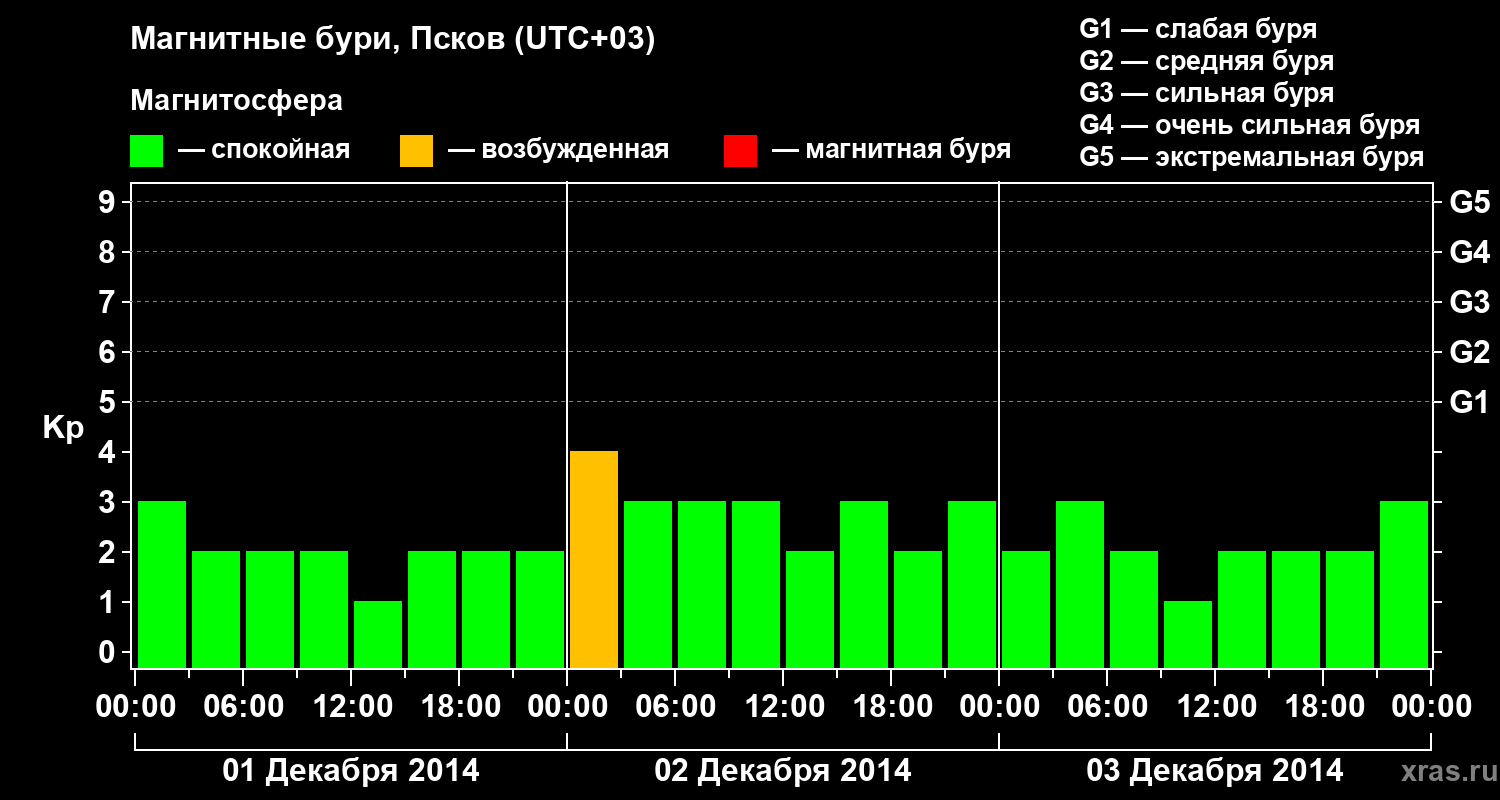The width and height of the screenshot is (1500, 800).
Task: Click the 21:00–24:00 bar on 01 December
Action: point(540,609)
